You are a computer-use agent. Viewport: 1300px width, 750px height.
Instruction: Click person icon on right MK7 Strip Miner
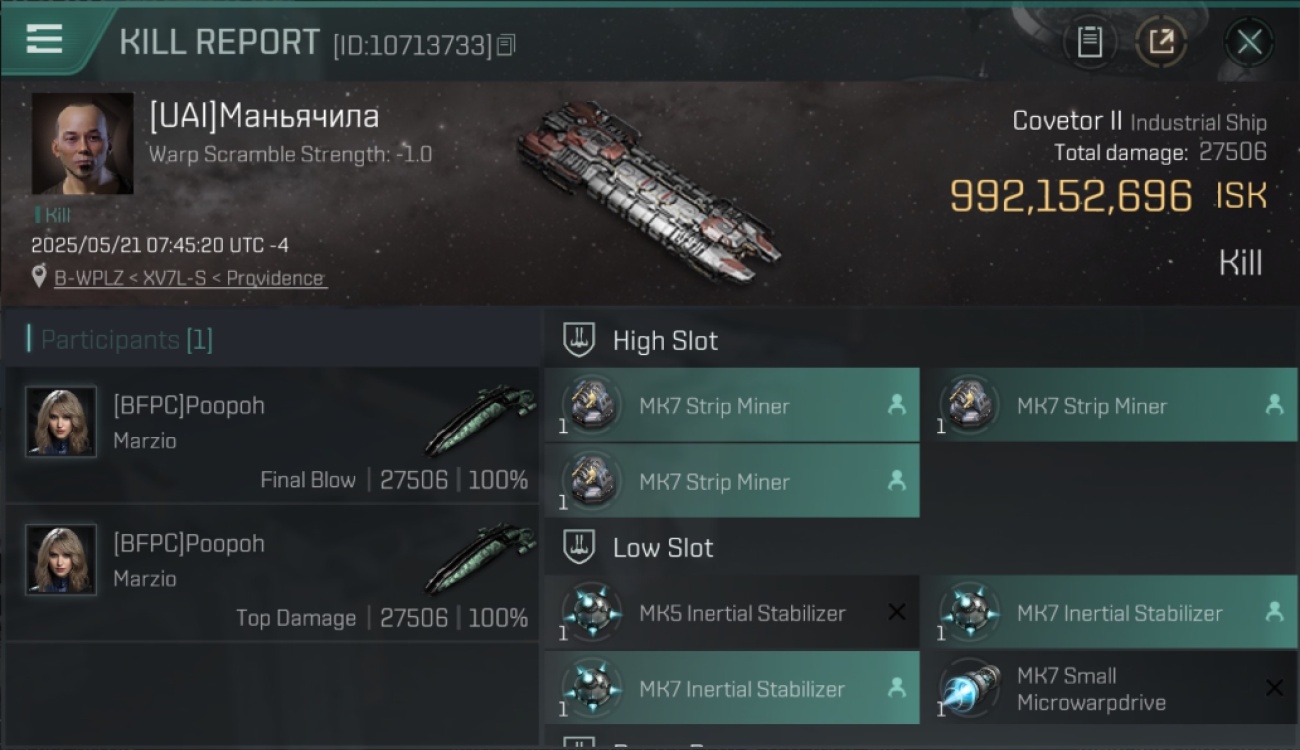[x=1274, y=404]
